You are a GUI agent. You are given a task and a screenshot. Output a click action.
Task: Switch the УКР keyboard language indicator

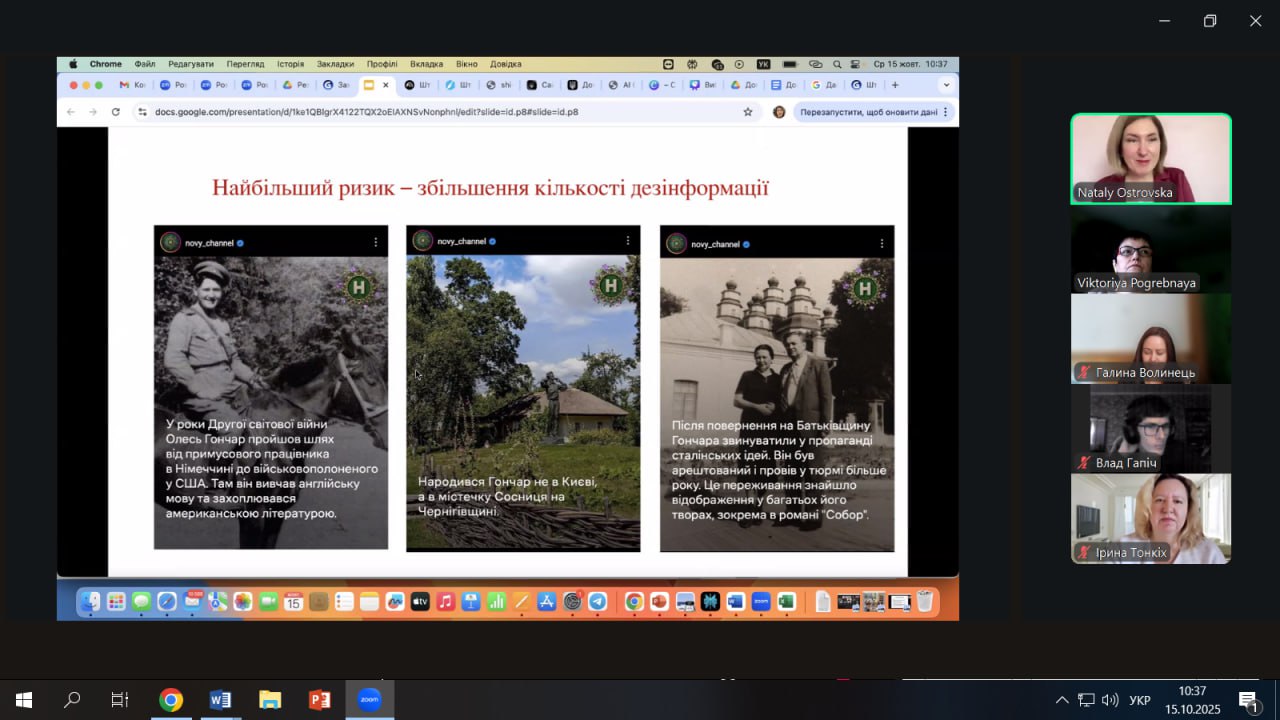(x=1139, y=700)
